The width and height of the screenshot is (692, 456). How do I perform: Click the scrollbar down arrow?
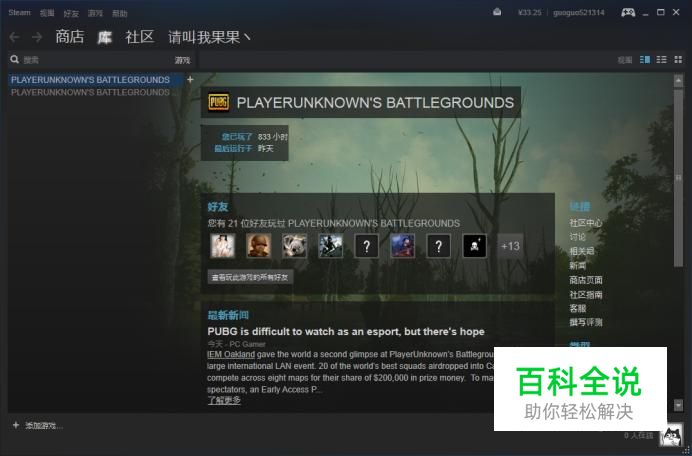point(678,405)
